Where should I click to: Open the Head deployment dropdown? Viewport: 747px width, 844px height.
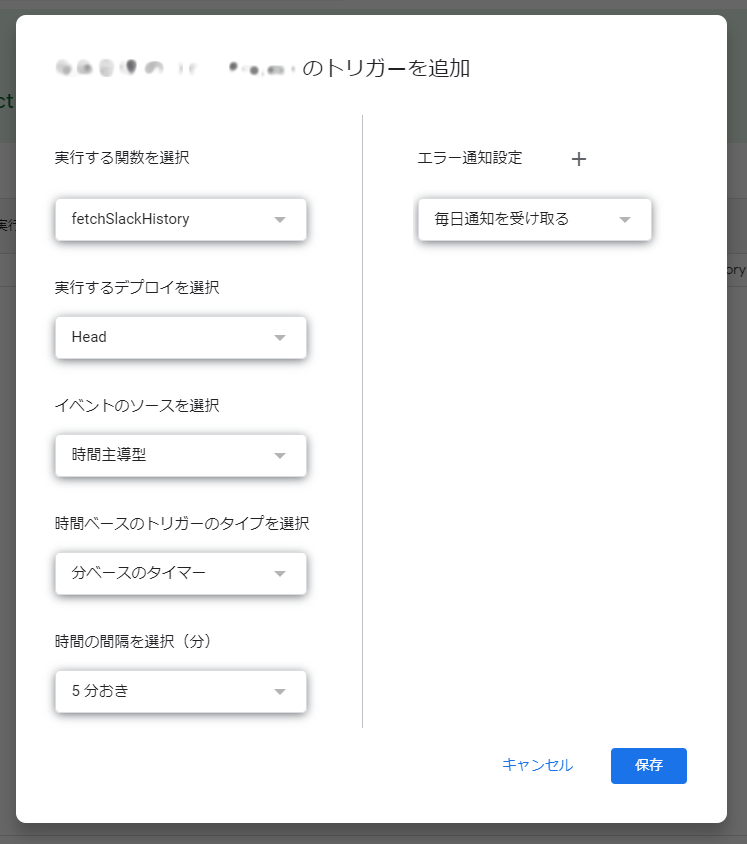(x=165, y=337)
